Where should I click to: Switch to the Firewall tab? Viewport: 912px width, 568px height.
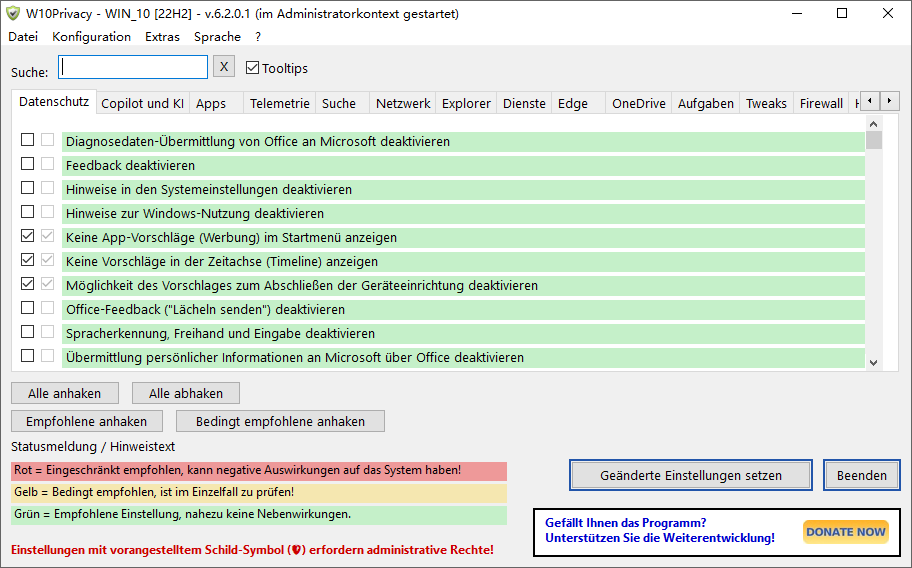click(x=821, y=103)
